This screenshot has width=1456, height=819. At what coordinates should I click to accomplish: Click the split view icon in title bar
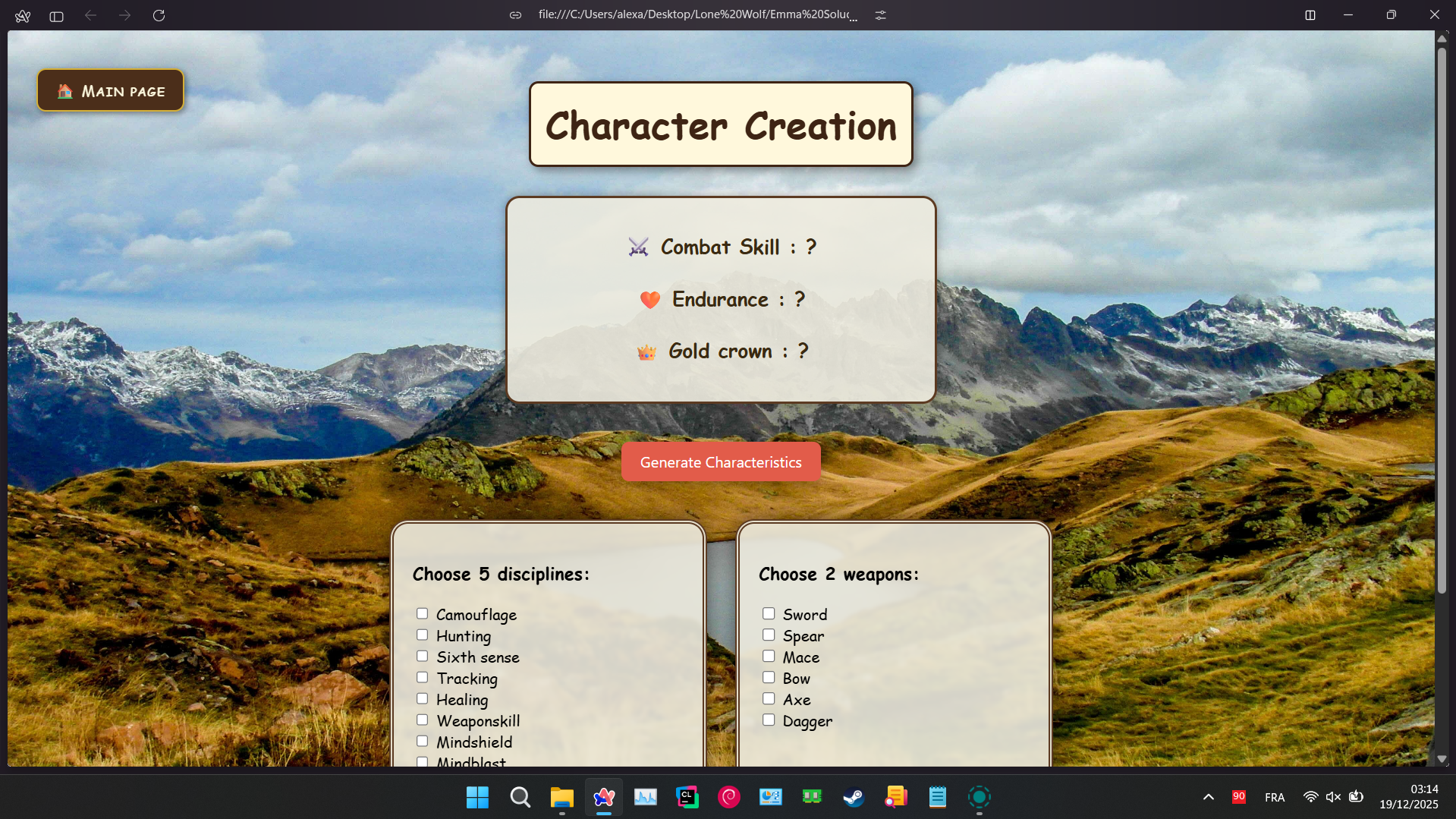1310,15
